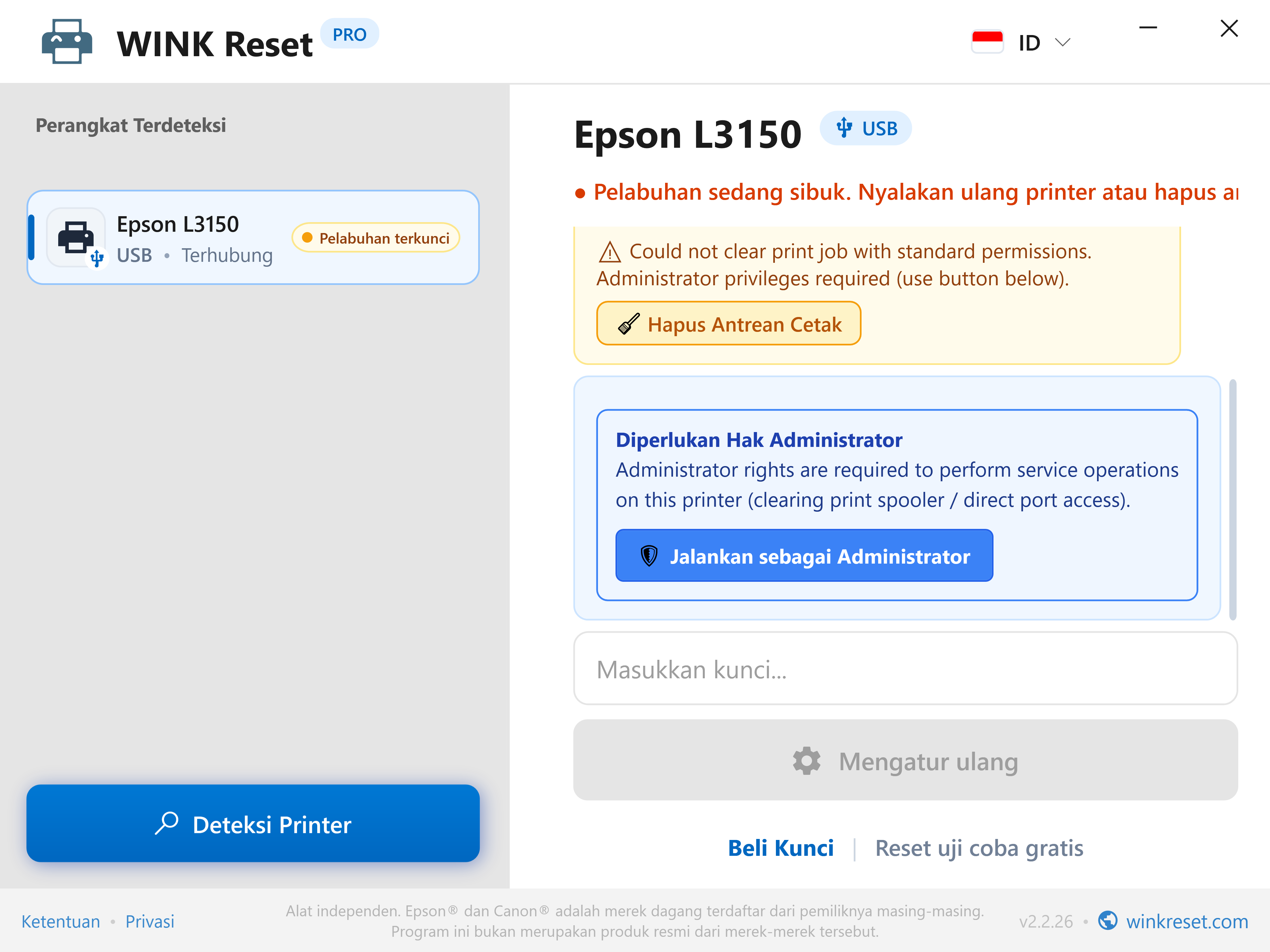
Task: Expand the language chevron arrow
Action: 1063,42
